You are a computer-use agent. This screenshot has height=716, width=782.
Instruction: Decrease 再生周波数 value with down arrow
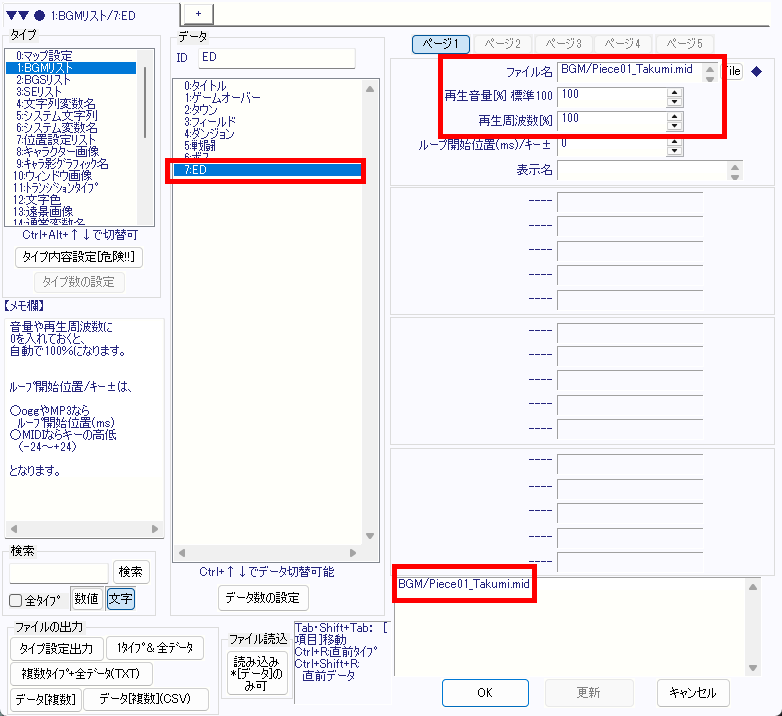coord(674,126)
